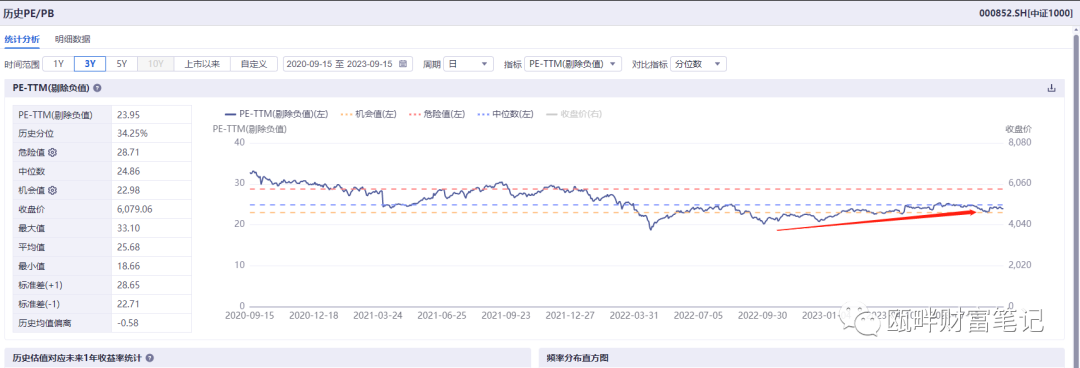Click the left axis value 40
The width and height of the screenshot is (1080, 368).
(240, 142)
